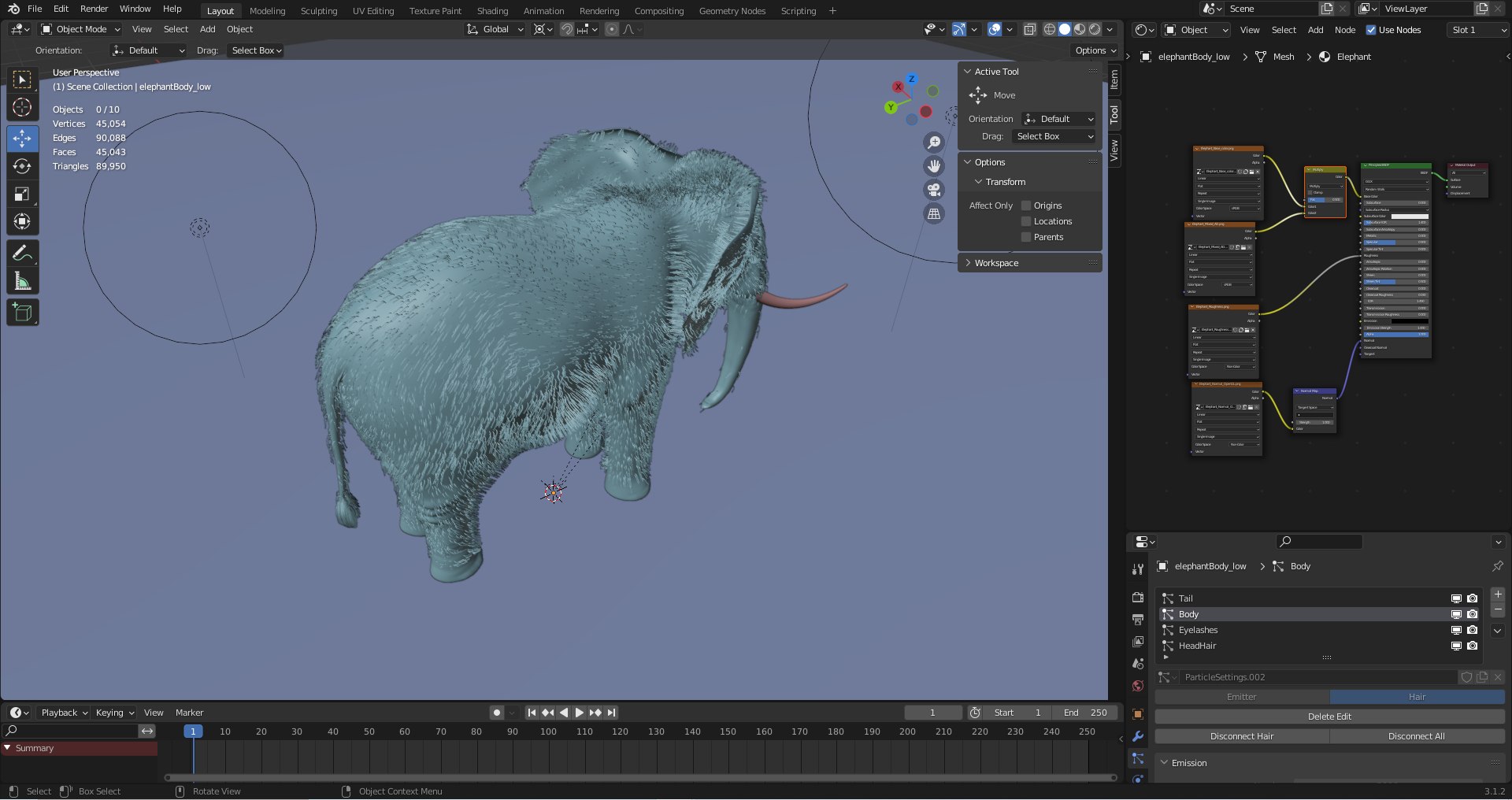Open the Keying menu in timeline
This screenshot has height=800, width=1512.
(x=114, y=713)
